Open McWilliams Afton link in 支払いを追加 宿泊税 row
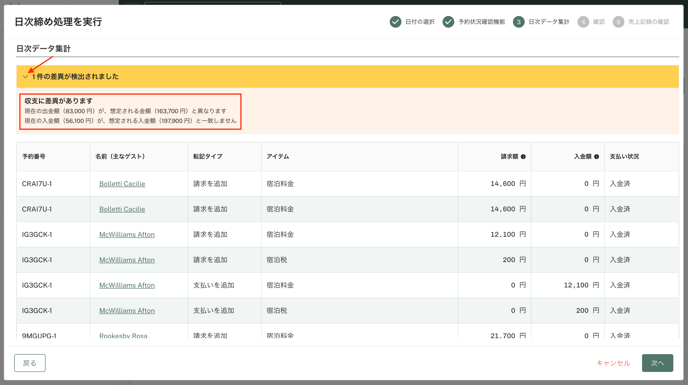 127,310
